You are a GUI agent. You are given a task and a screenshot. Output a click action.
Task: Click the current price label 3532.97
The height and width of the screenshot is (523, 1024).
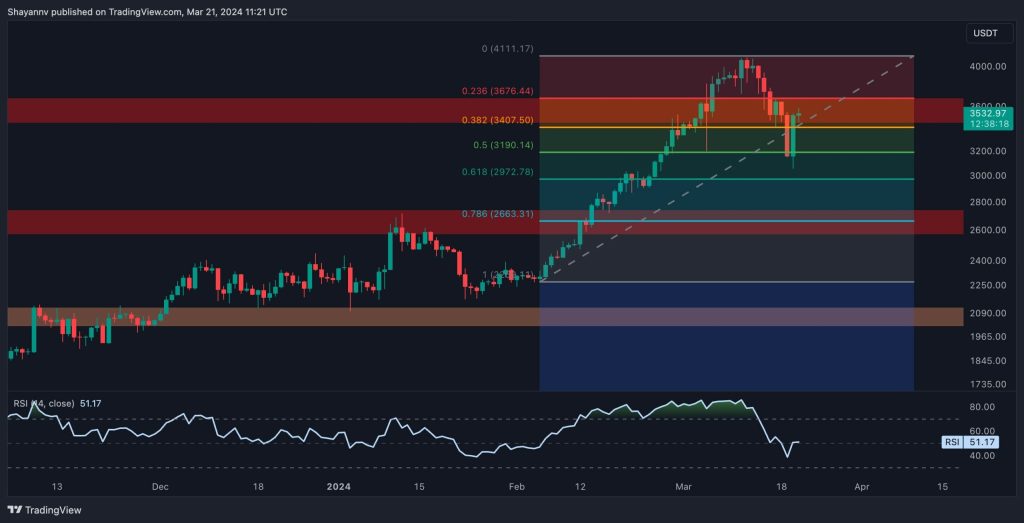[x=985, y=114]
